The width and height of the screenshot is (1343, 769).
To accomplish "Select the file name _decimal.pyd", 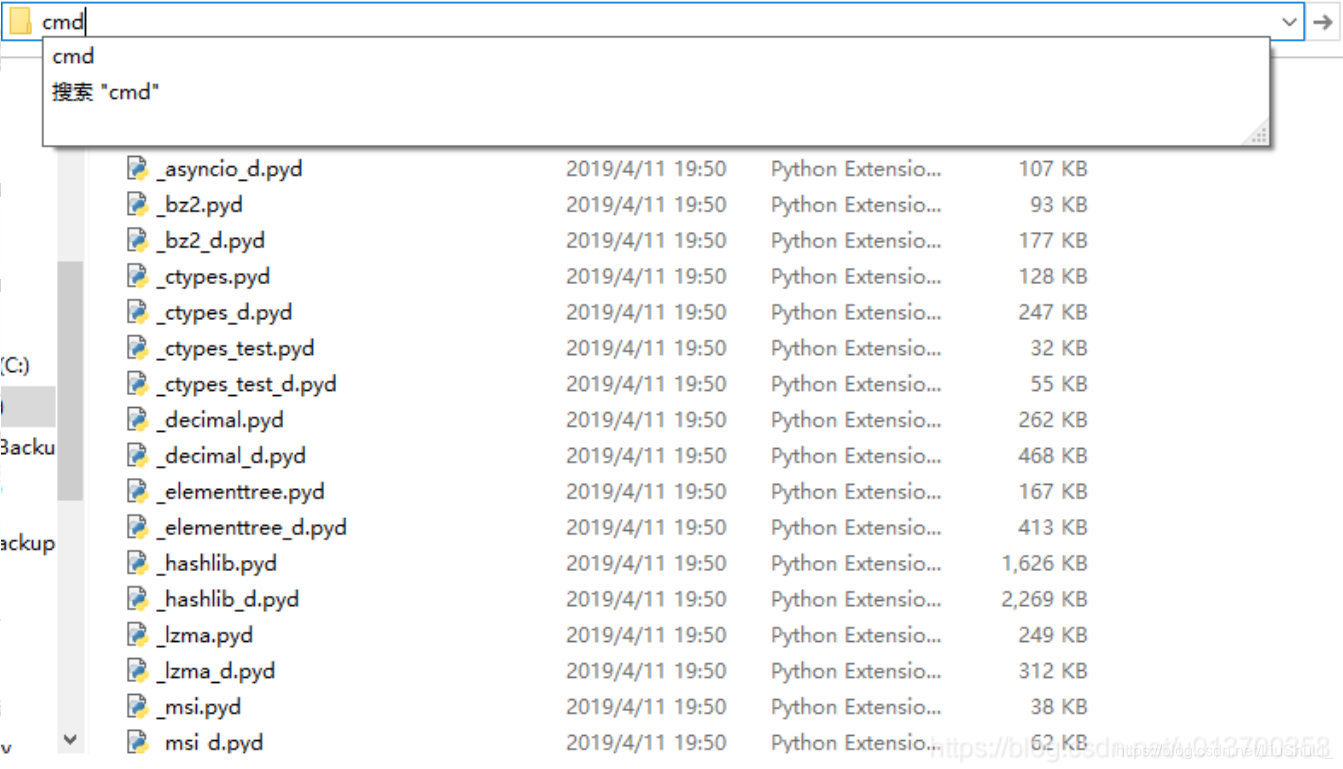I will 220,421.
